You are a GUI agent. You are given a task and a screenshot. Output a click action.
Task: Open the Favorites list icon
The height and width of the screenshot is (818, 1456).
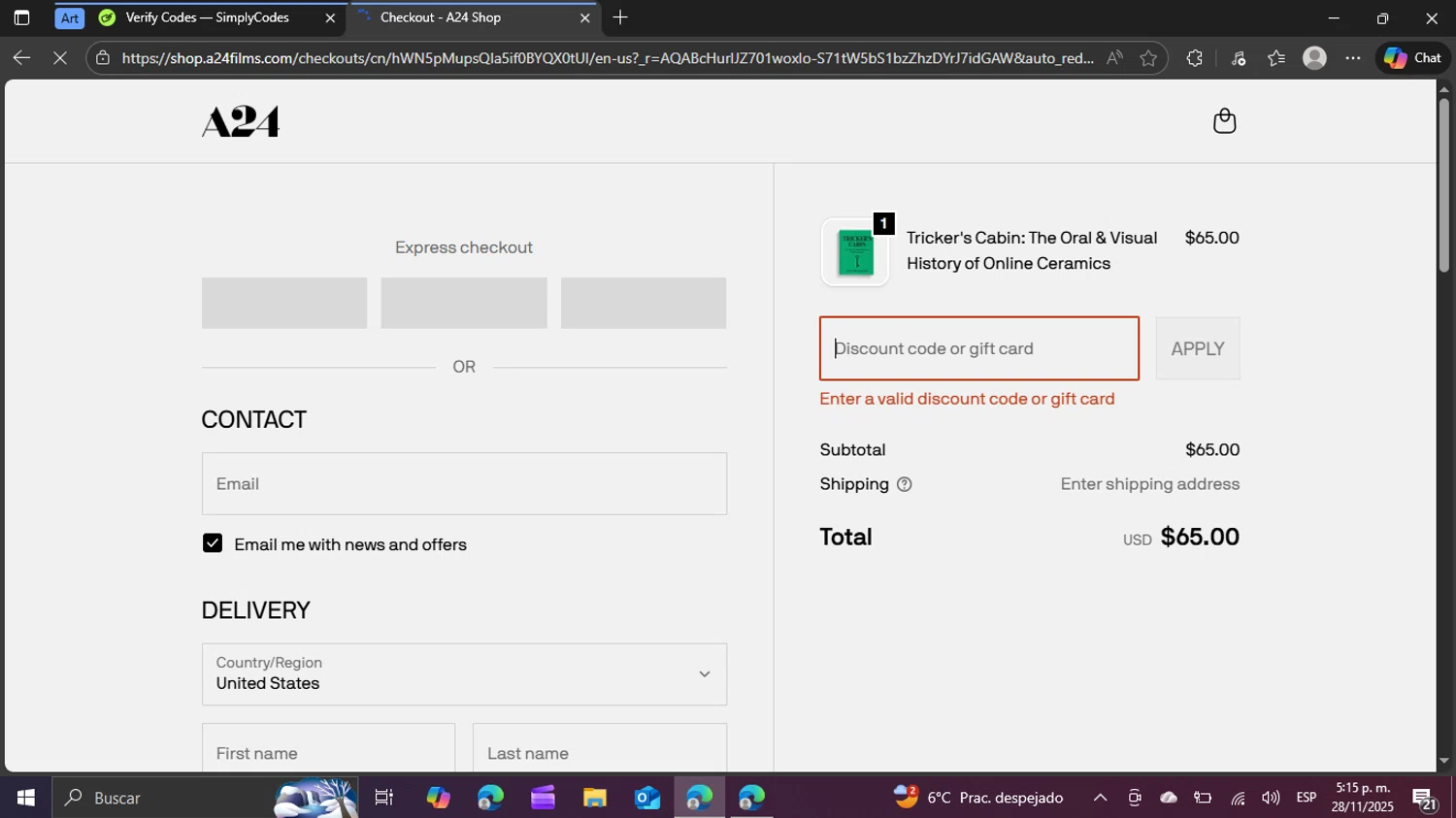pyautogui.click(x=1276, y=58)
